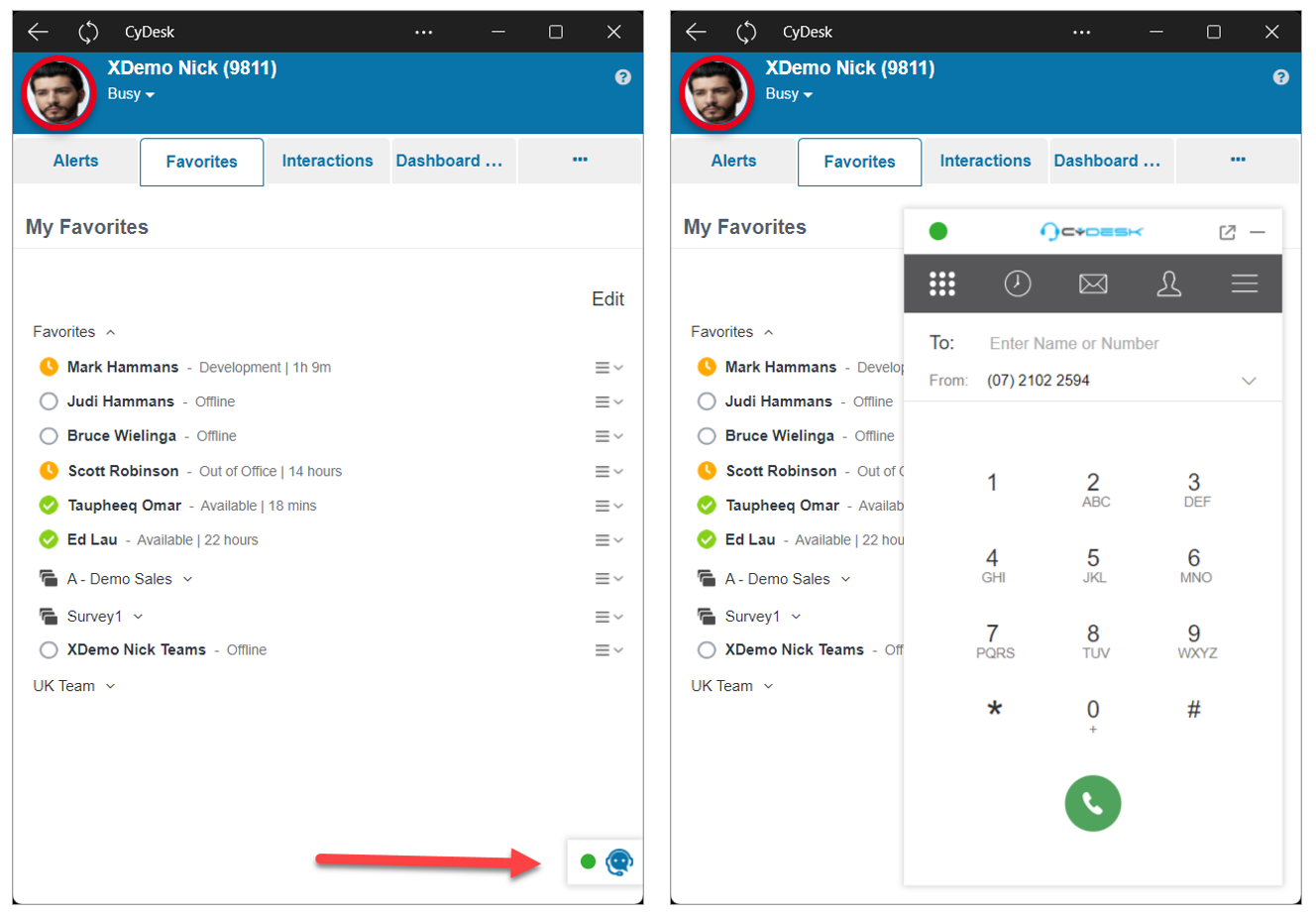This screenshot has width=1316, height=915.
Task: Click Taupheeq Omar available icon, left window
Action: point(49,506)
